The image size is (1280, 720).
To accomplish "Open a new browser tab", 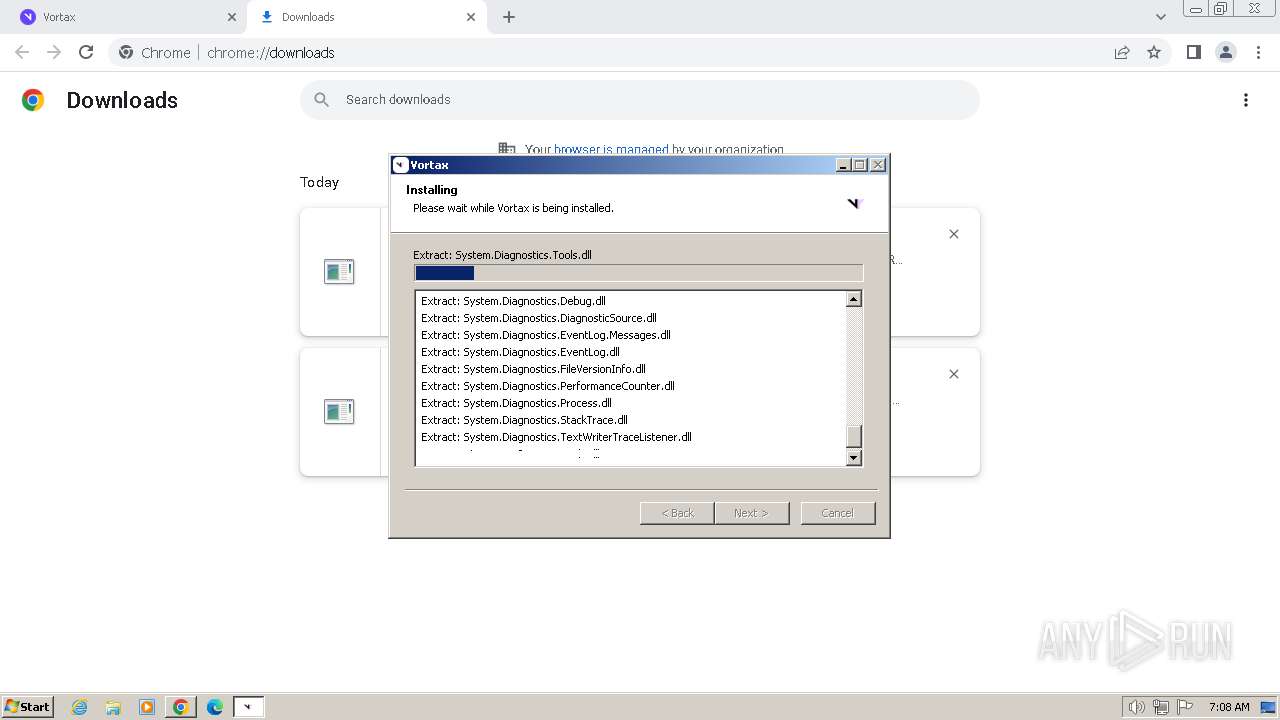I will point(509,17).
